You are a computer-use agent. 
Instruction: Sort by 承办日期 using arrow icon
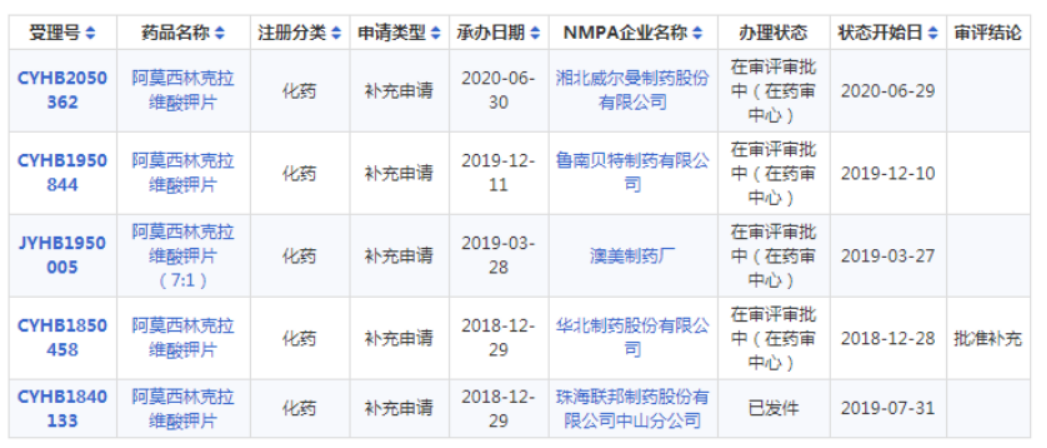[x=535, y=33]
